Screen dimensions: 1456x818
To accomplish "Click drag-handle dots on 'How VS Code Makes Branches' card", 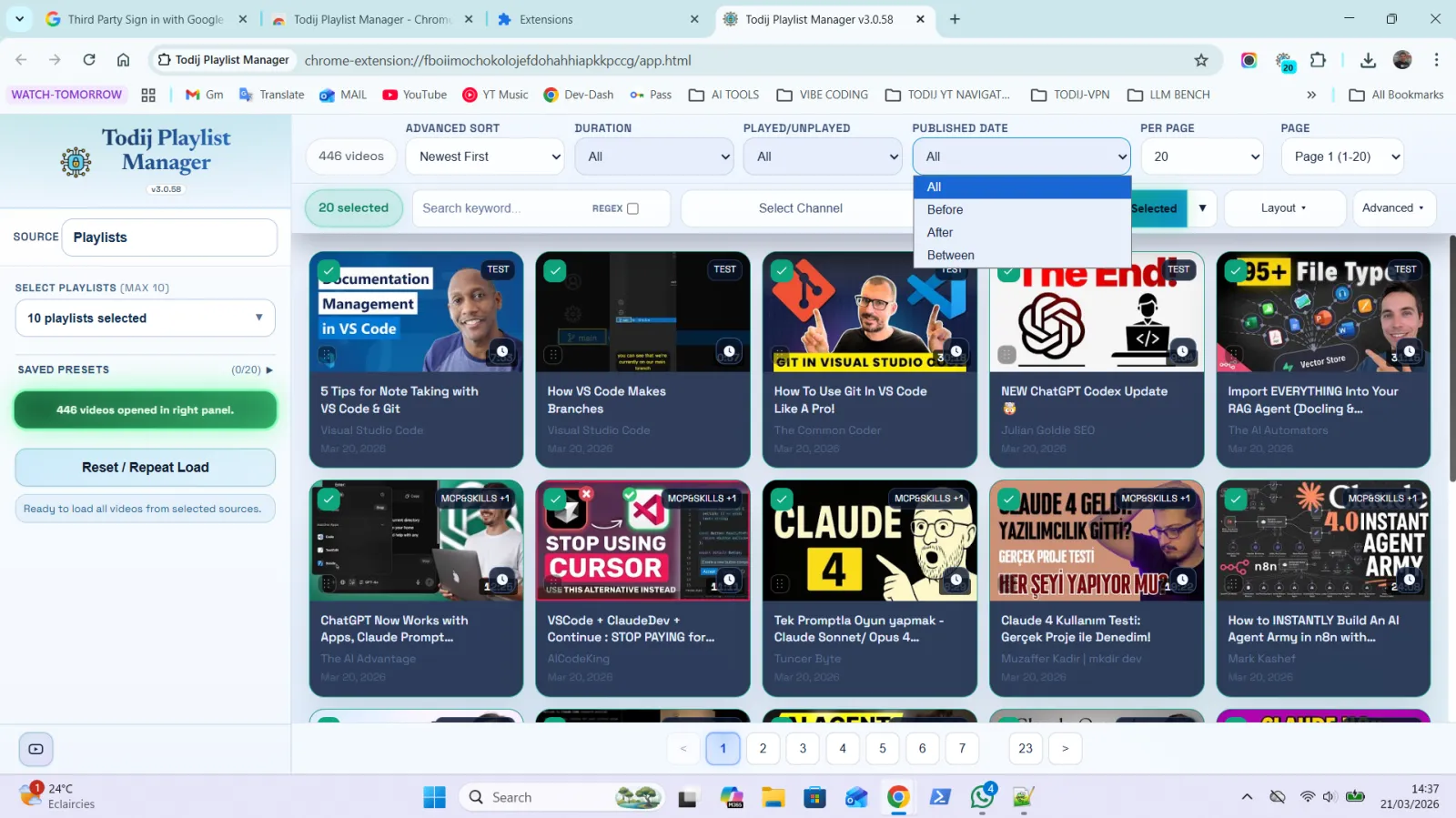I will [552, 355].
